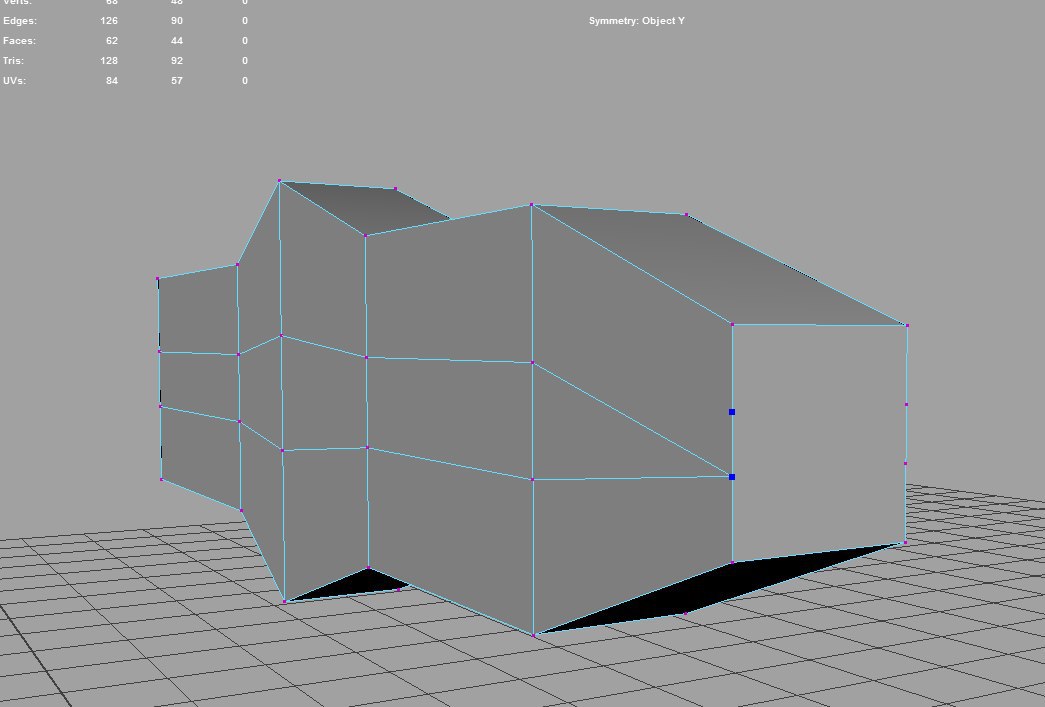Click the "UVs:" label in HUD

[15, 81]
